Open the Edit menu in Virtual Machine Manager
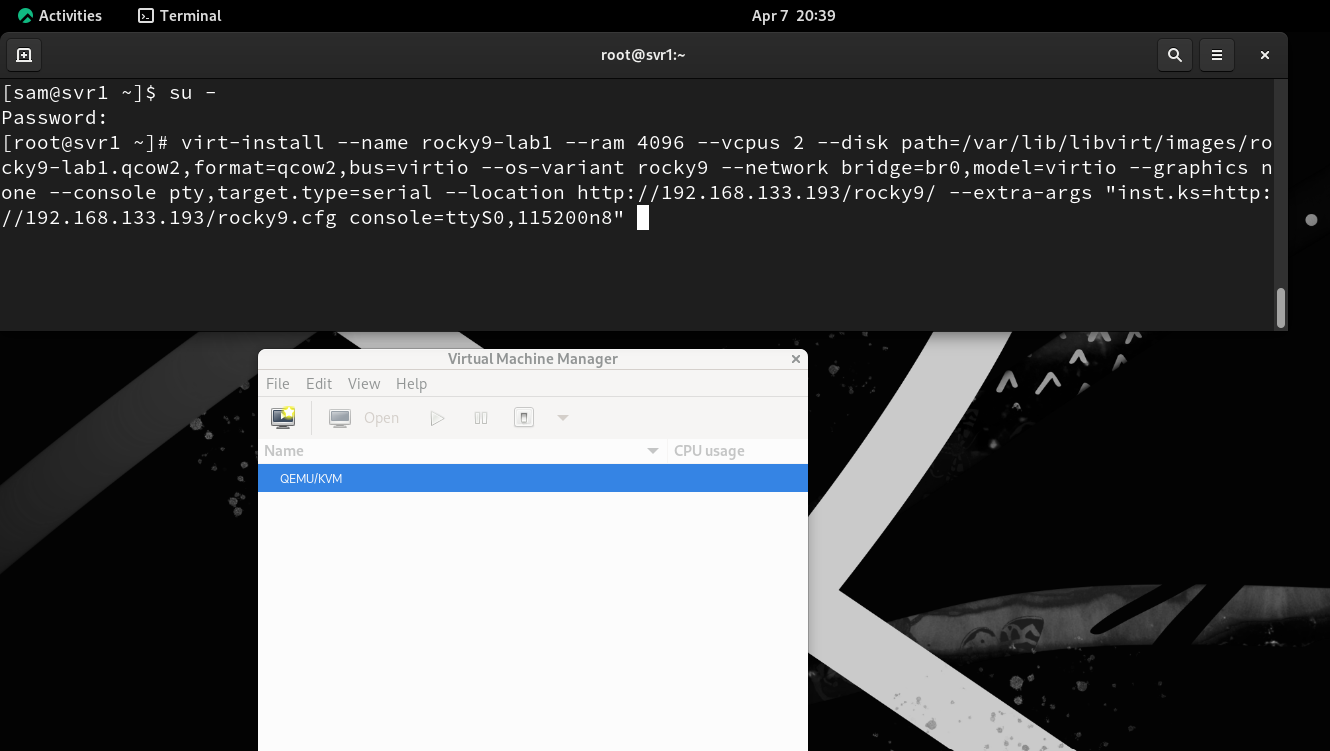The height and width of the screenshot is (751, 1330). [319, 384]
